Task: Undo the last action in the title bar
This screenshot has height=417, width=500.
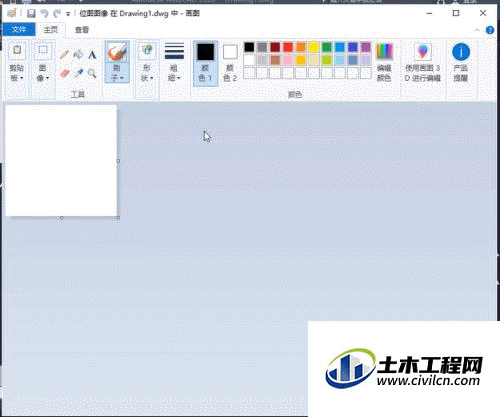Action: tap(44, 13)
